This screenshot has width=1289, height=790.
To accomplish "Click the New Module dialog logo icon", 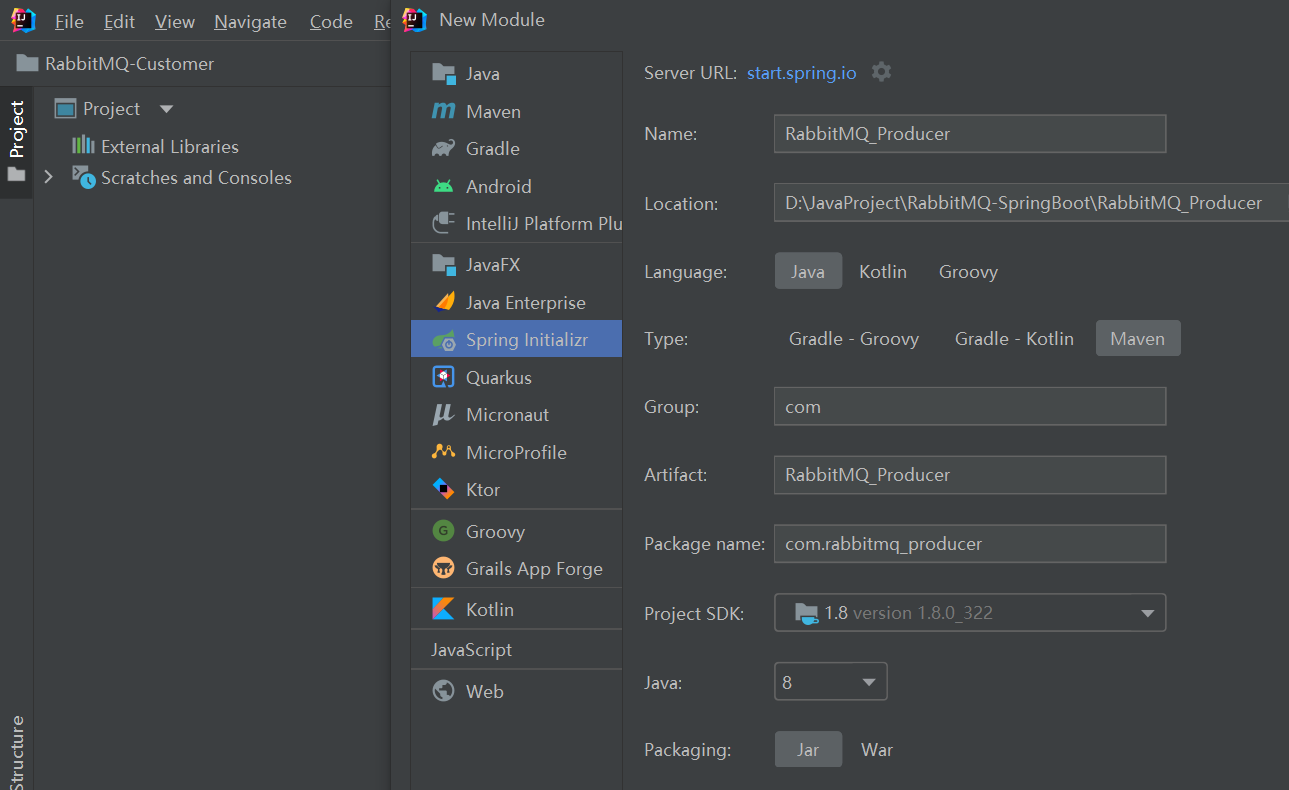I will (x=414, y=19).
